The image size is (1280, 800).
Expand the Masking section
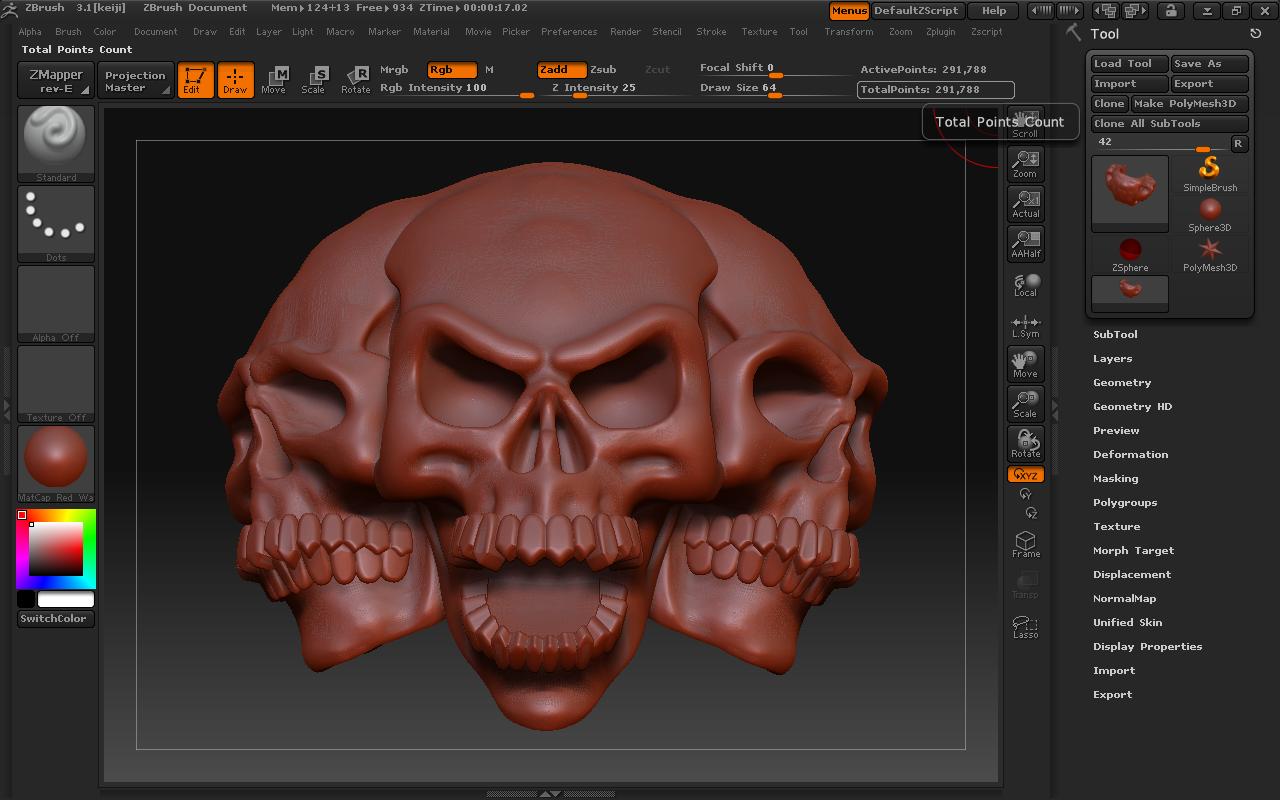(1116, 479)
